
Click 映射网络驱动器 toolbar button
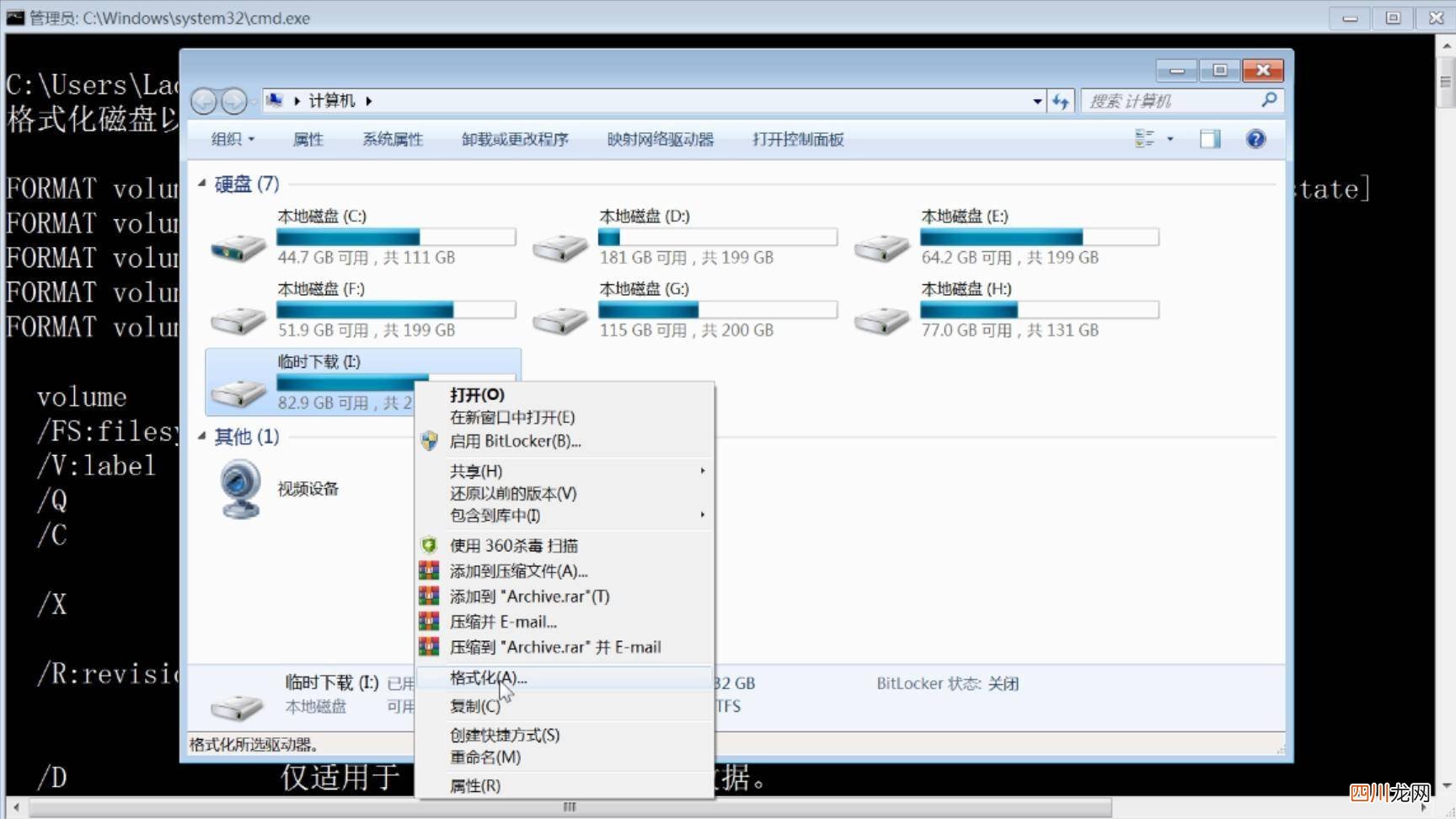[x=661, y=139]
